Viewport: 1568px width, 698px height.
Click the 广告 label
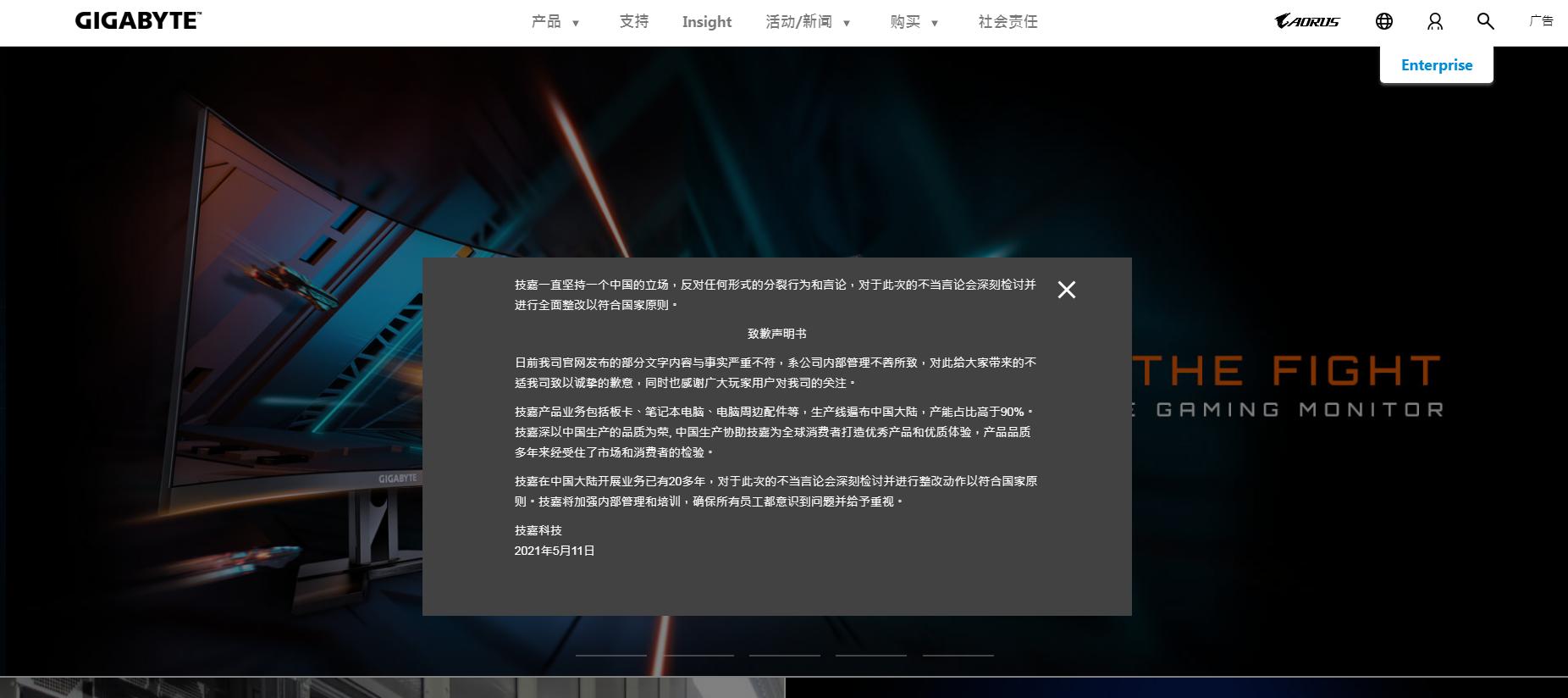pyautogui.click(x=1541, y=21)
